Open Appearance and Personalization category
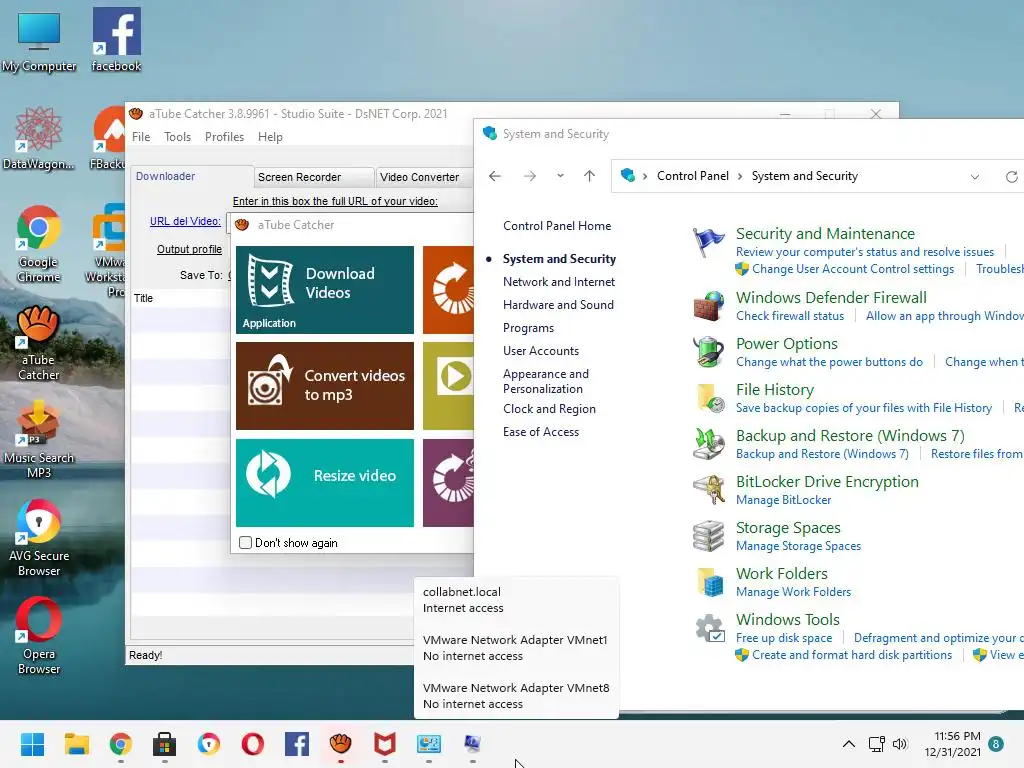This screenshot has height=768, width=1024. coord(546,381)
